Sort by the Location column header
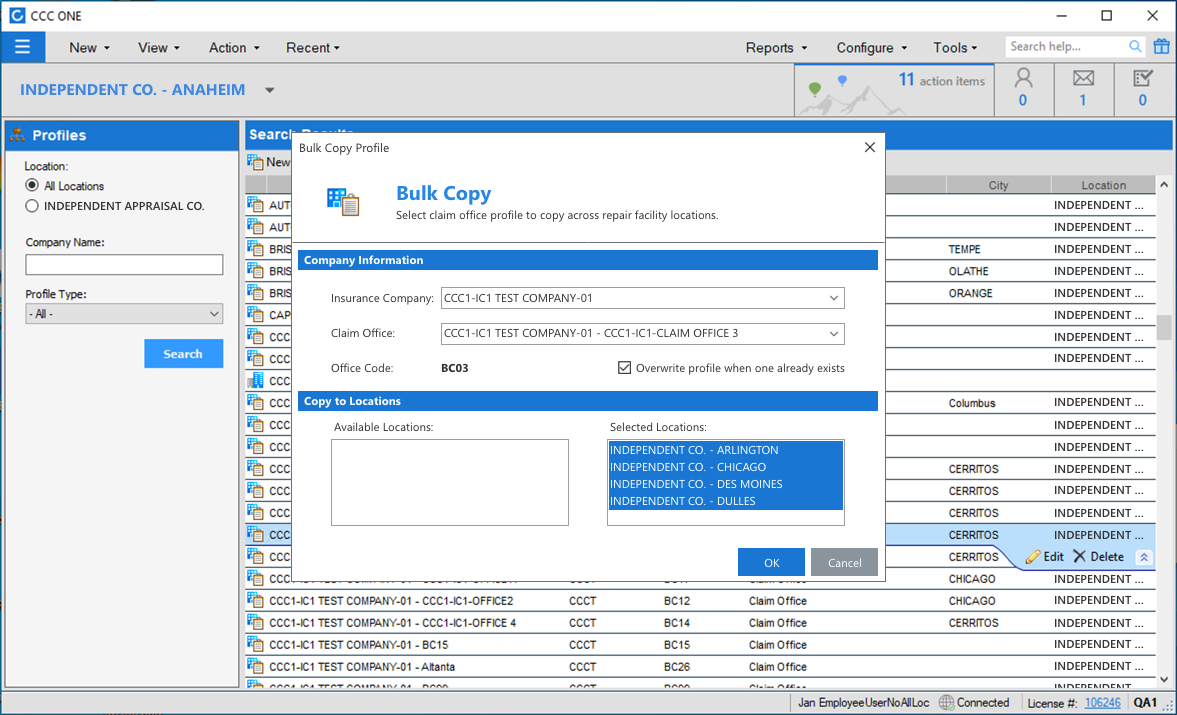 pos(1103,185)
